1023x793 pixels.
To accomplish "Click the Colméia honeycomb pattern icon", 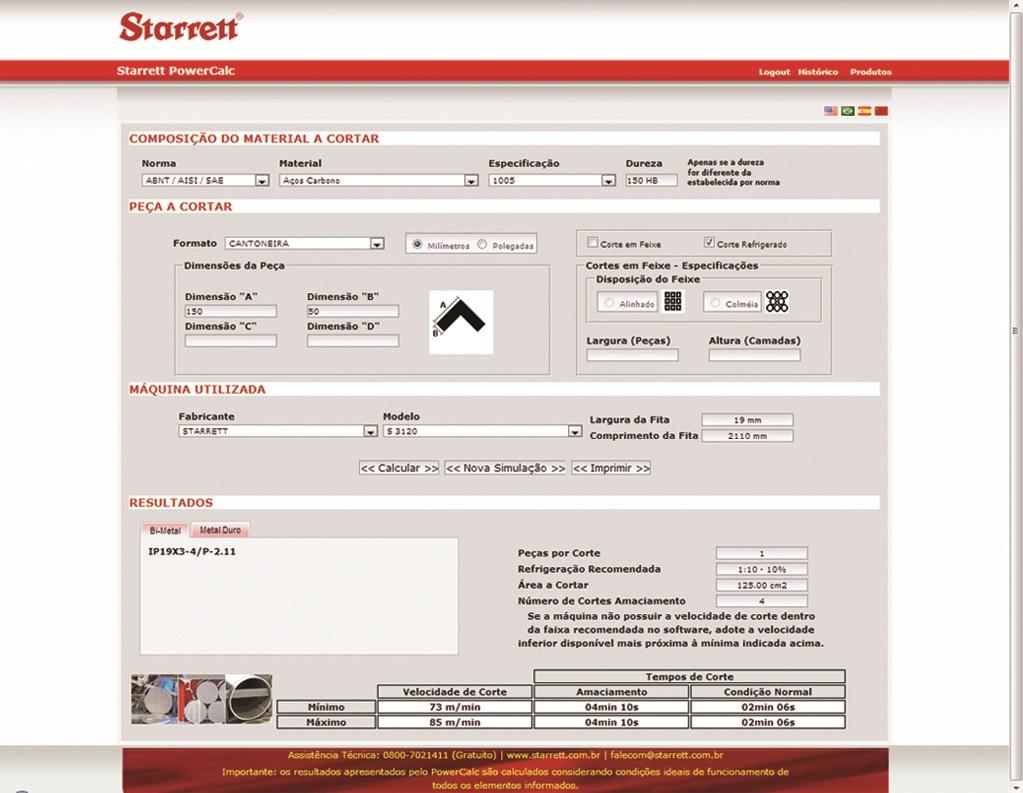I will 777,302.
